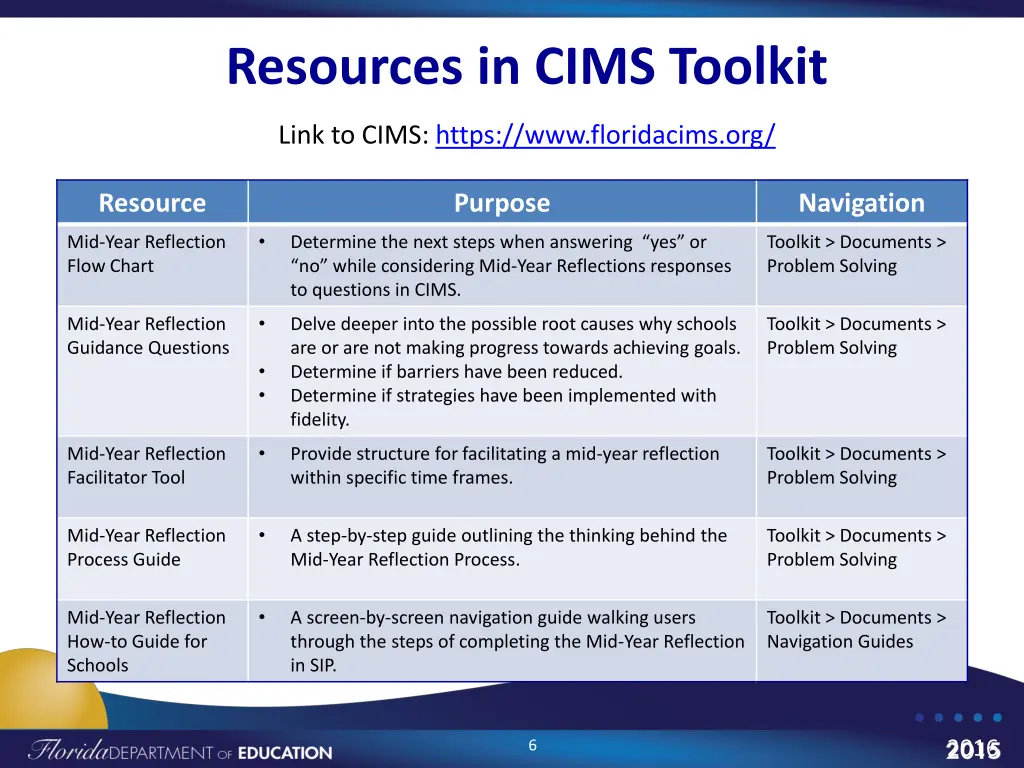The height and width of the screenshot is (768, 1024).
Task: Click the slide title "Resources in CIMS Toolkit"
Action: [x=526, y=66]
